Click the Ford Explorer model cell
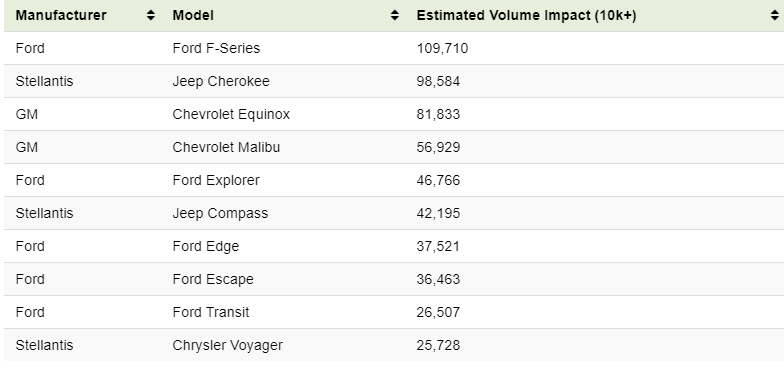784x368 pixels. tap(216, 180)
